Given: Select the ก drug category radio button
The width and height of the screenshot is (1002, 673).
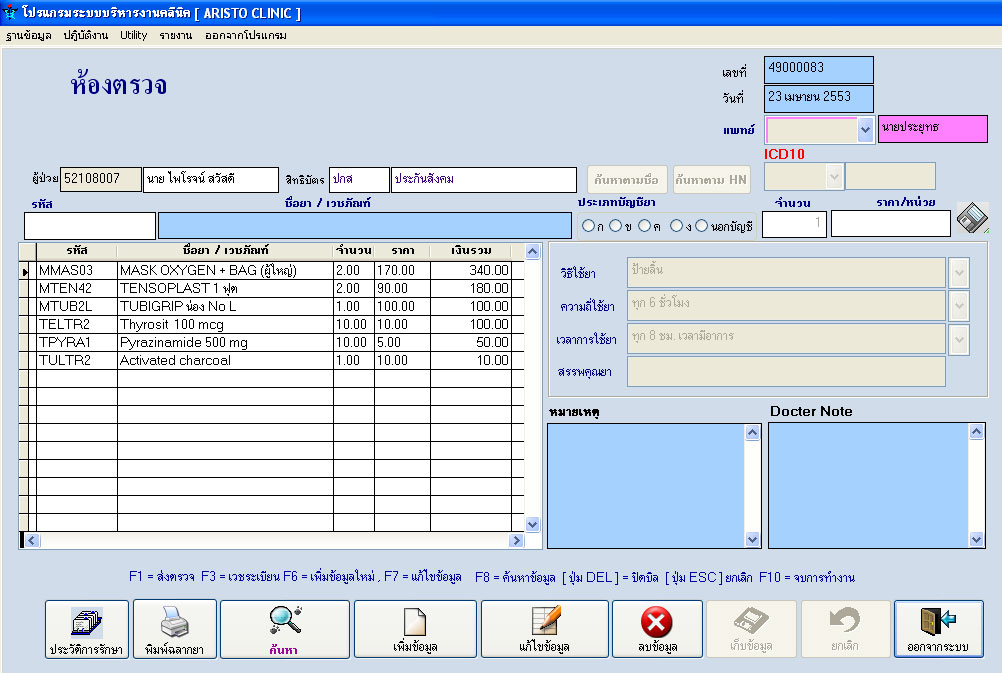Looking at the screenshot, I should point(589,226).
